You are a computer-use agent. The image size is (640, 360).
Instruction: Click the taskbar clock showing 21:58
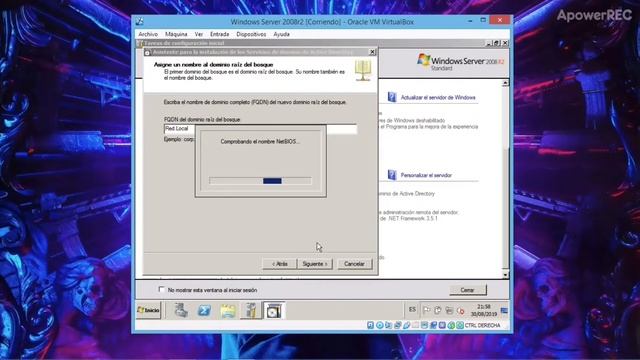(484, 310)
